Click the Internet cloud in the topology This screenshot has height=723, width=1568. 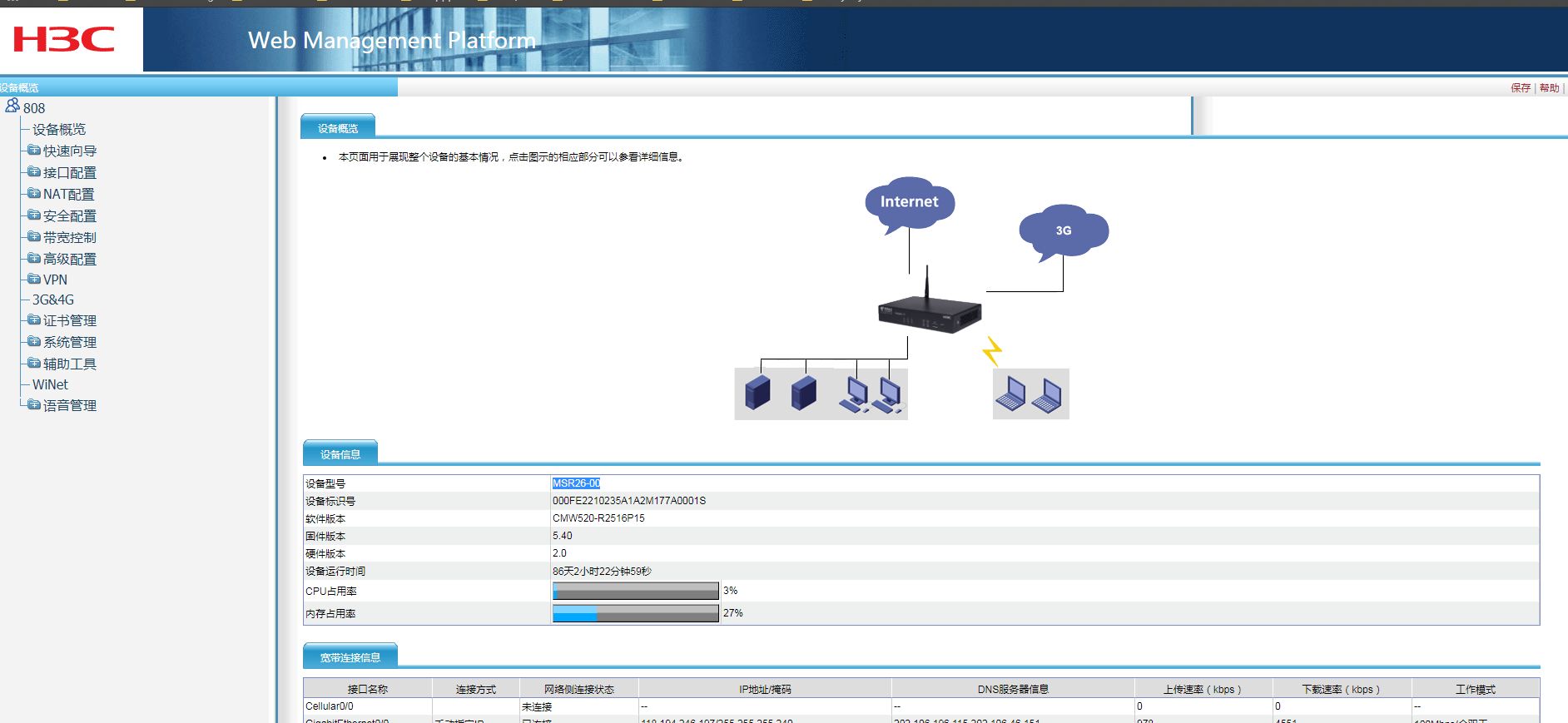(x=910, y=202)
